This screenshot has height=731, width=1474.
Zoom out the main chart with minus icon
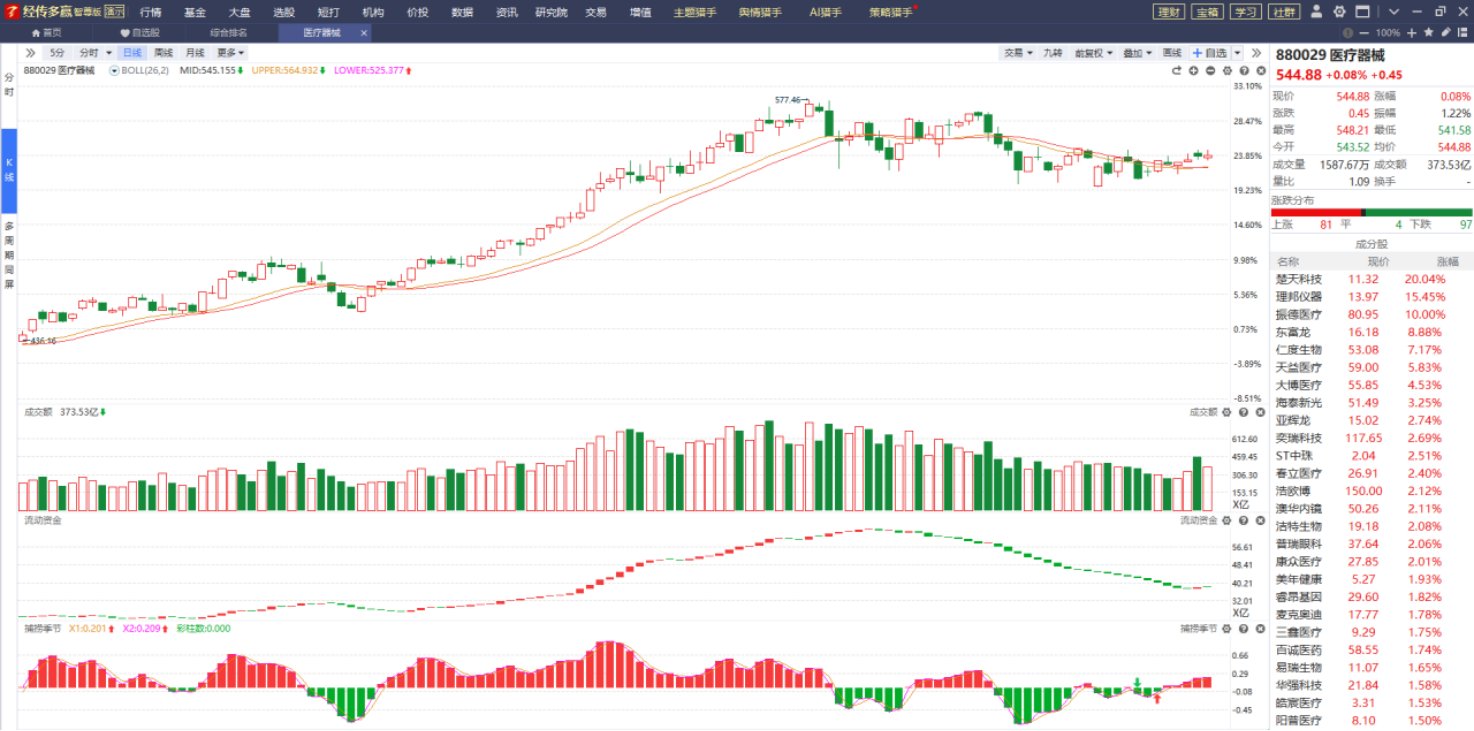tap(1211, 71)
